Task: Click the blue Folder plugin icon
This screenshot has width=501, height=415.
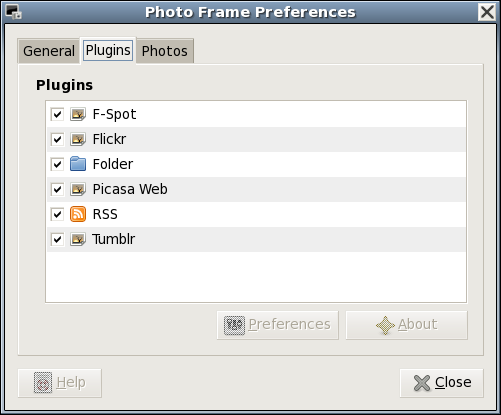Action: coord(78,164)
